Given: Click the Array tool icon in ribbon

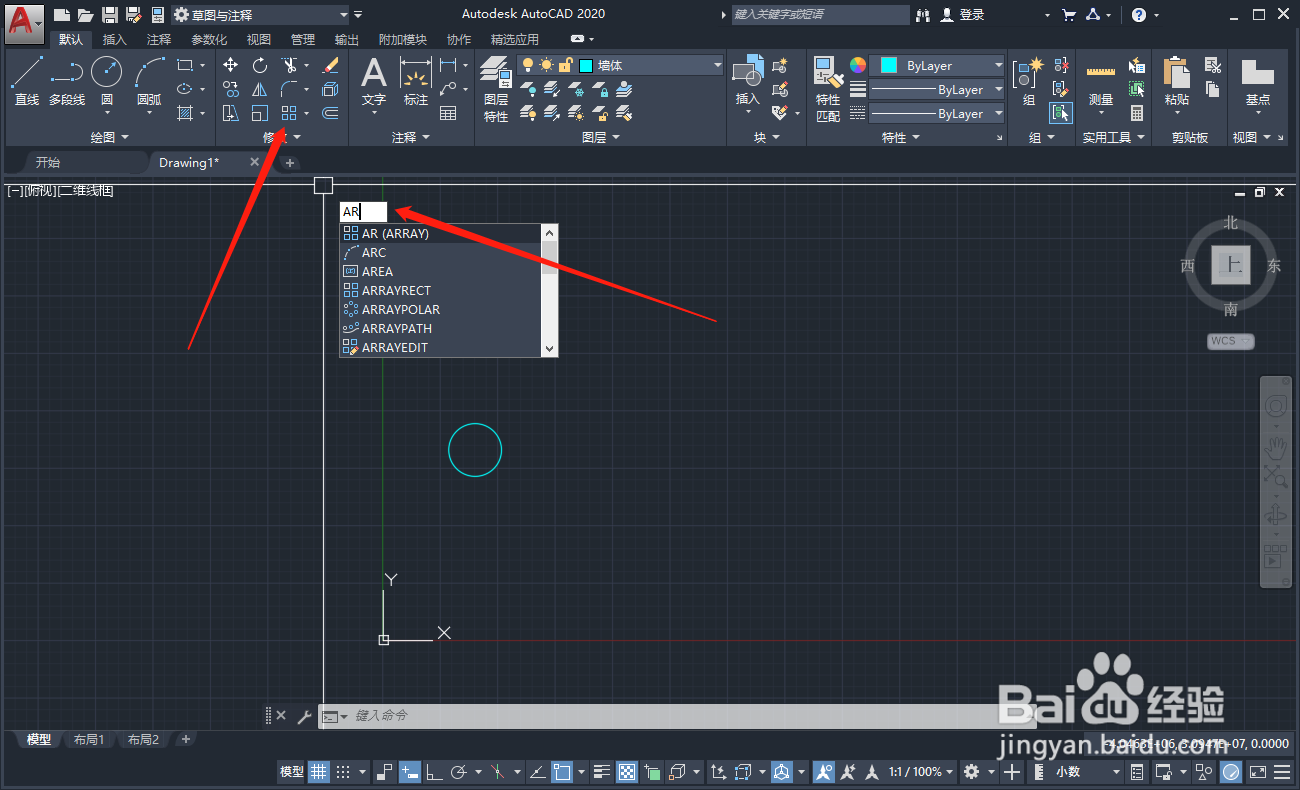Looking at the screenshot, I should point(289,113).
